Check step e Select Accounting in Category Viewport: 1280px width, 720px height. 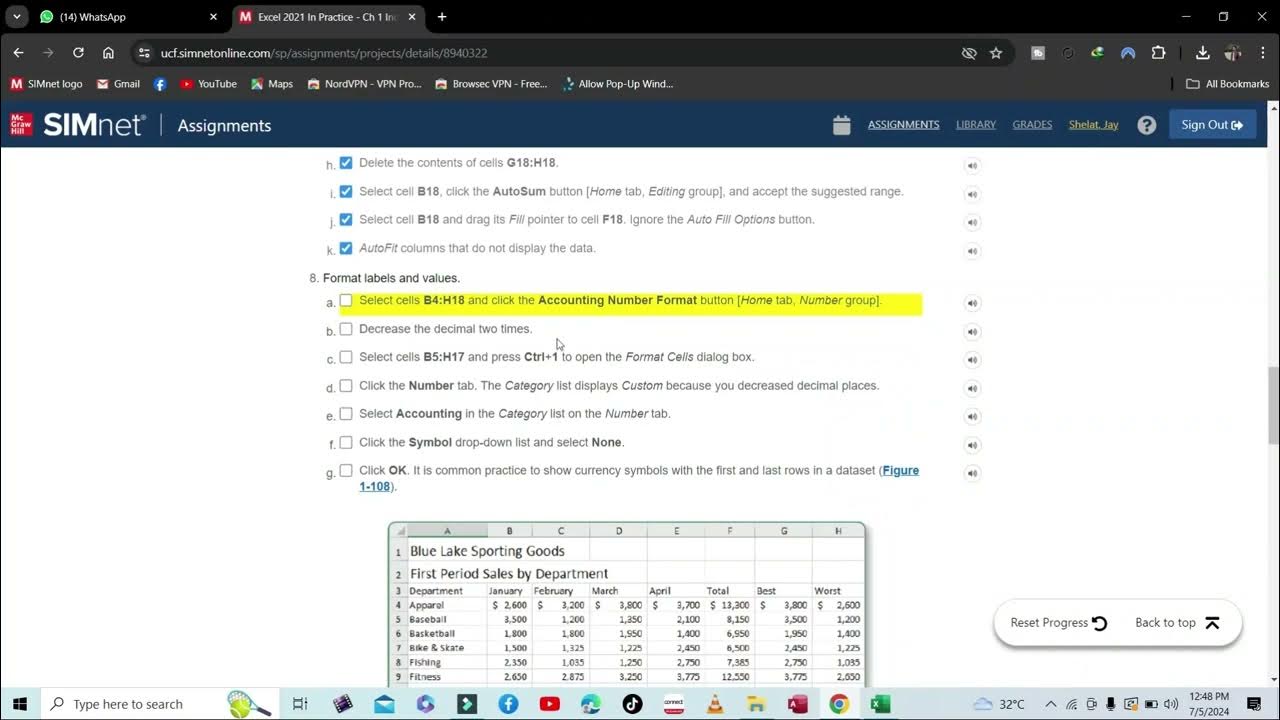[x=346, y=414]
